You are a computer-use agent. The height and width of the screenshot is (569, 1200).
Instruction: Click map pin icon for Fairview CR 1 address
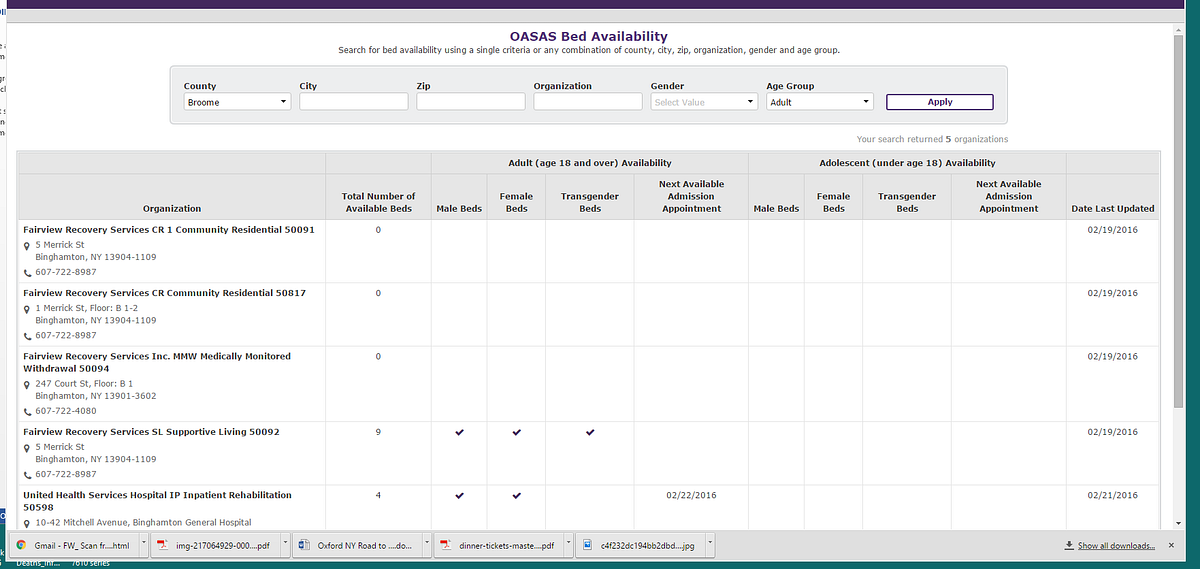pyautogui.click(x=27, y=245)
